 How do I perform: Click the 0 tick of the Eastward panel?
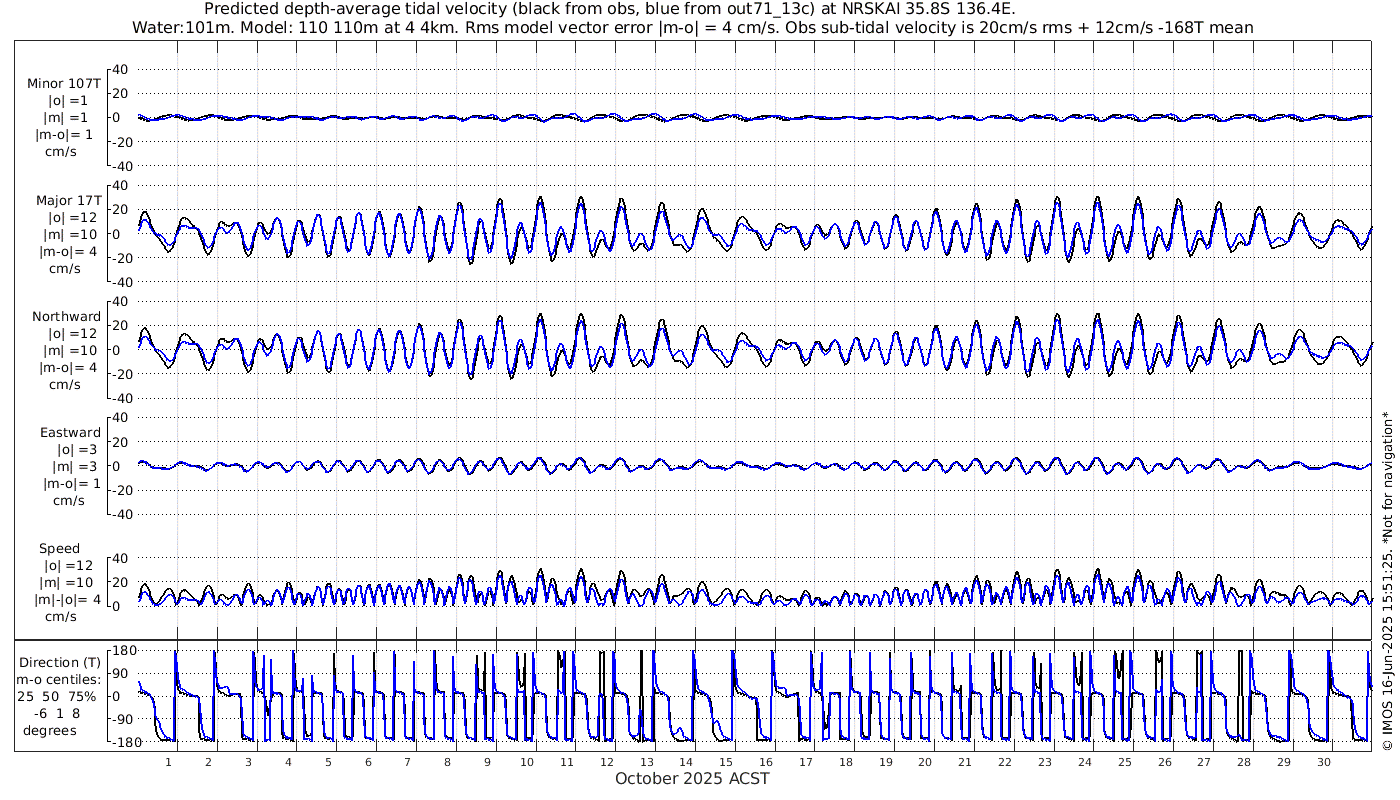tap(126, 466)
